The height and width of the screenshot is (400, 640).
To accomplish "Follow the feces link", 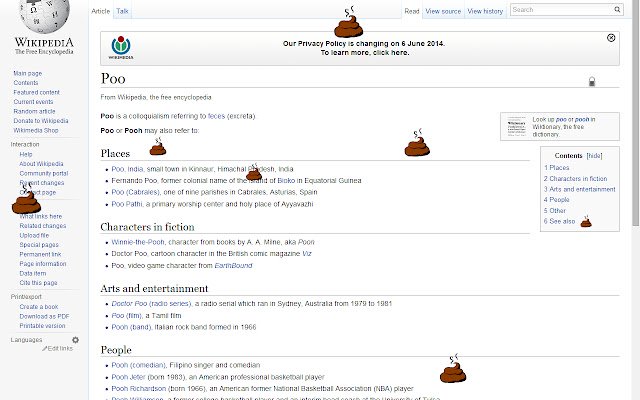I will pos(216,116).
